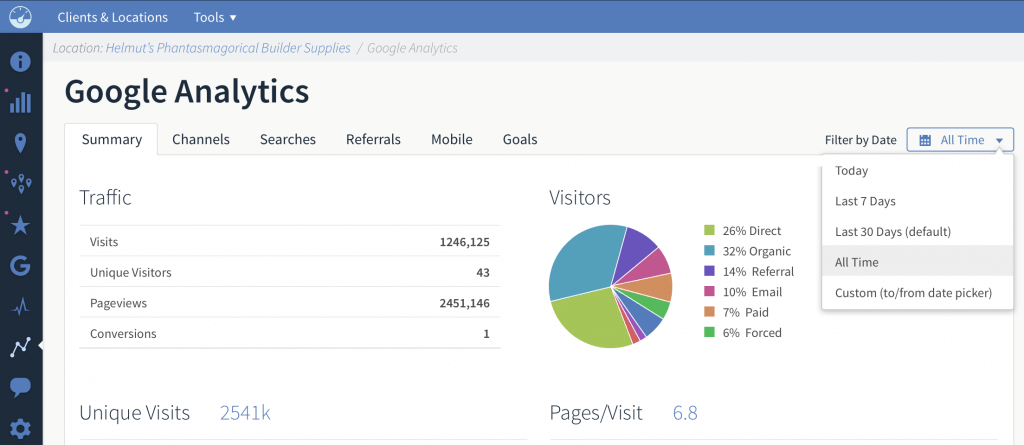Image resolution: width=1024 pixels, height=445 pixels.
Task: Click the green Direct legend swatch
Action: (x=709, y=231)
